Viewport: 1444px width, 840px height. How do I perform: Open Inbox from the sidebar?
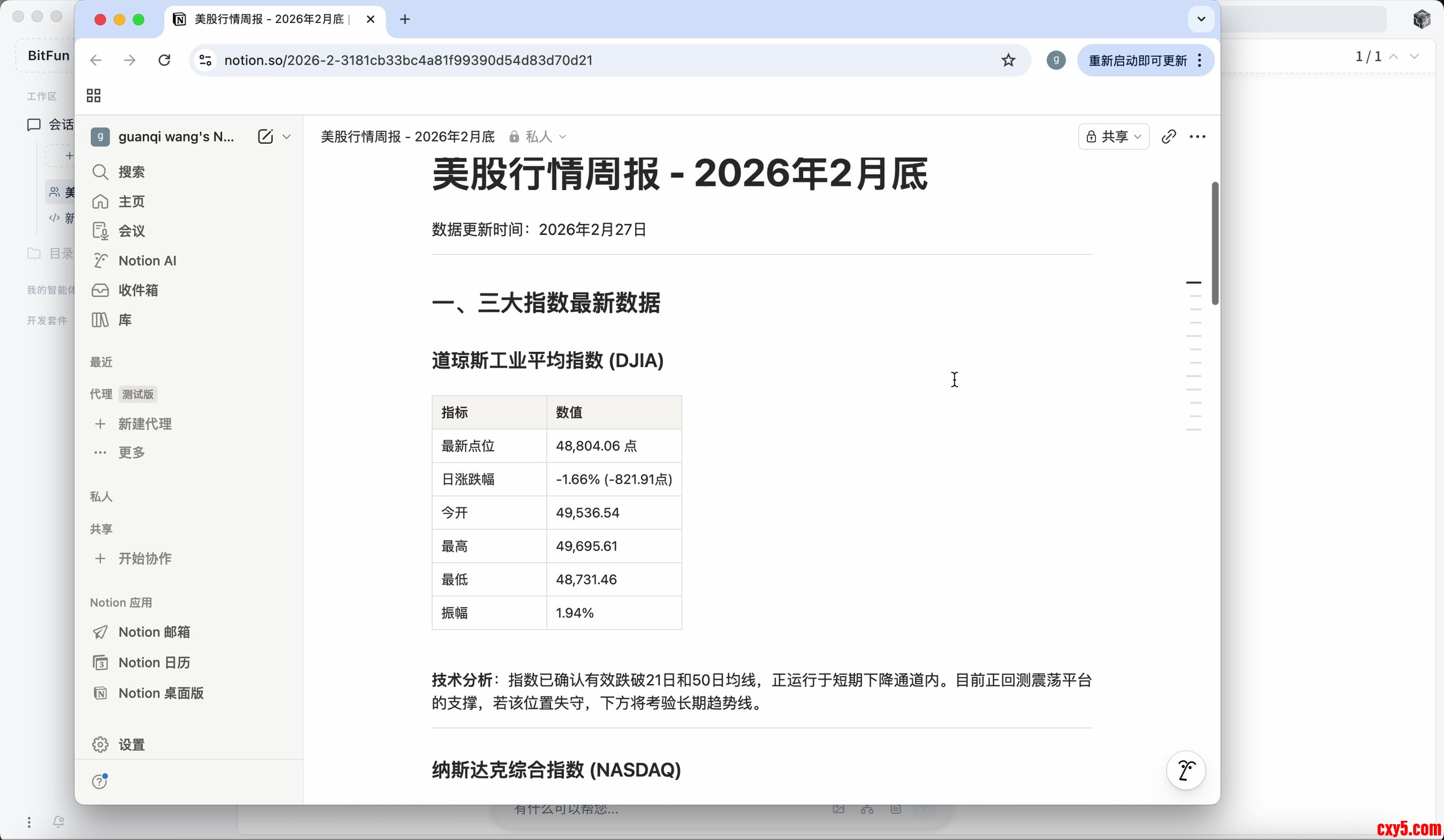coord(138,290)
